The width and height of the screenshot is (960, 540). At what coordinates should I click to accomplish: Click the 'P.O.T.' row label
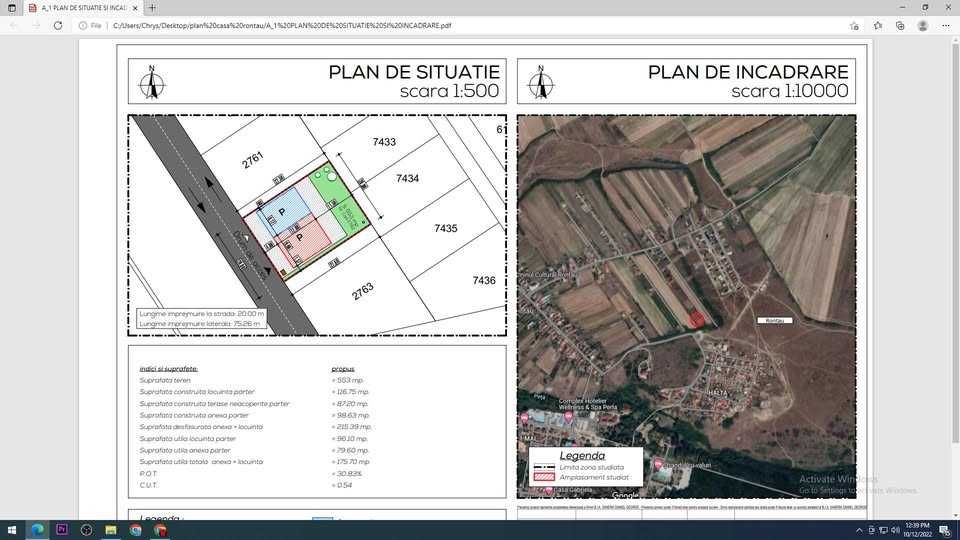coord(148,473)
